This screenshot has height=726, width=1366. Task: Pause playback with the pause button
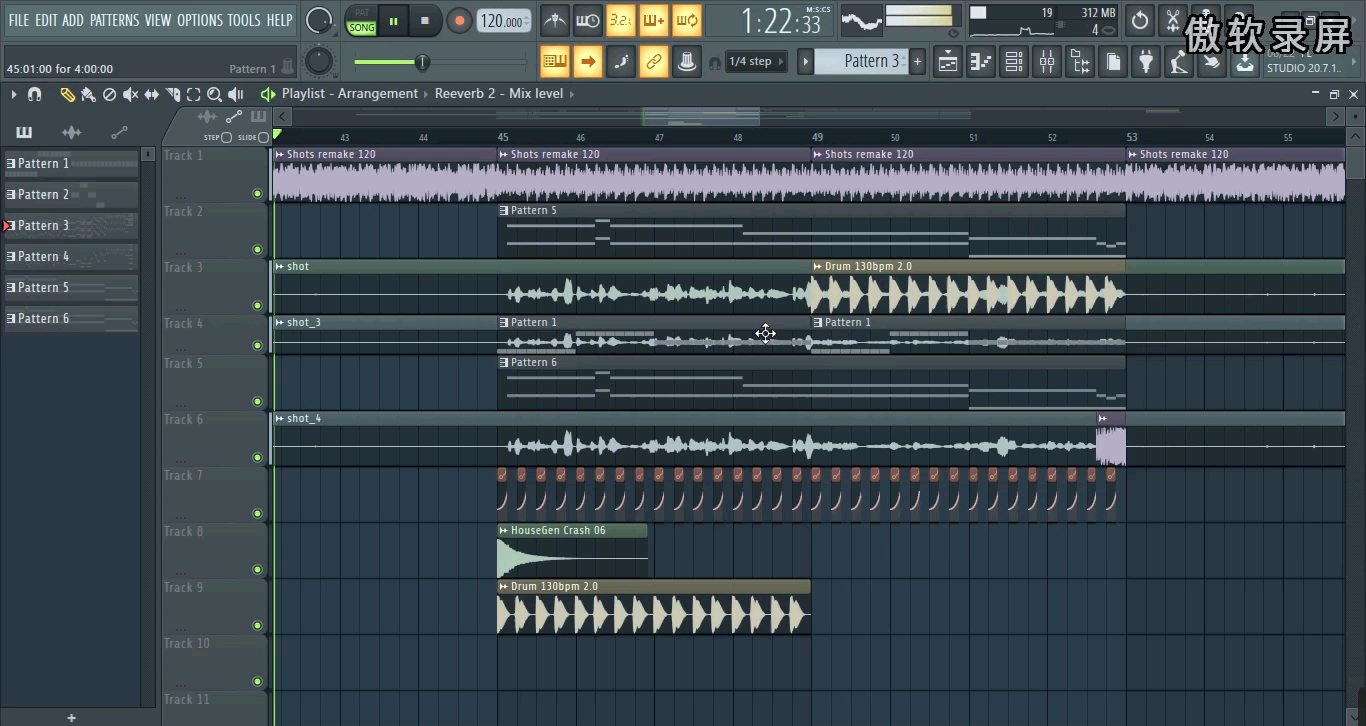(x=394, y=20)
